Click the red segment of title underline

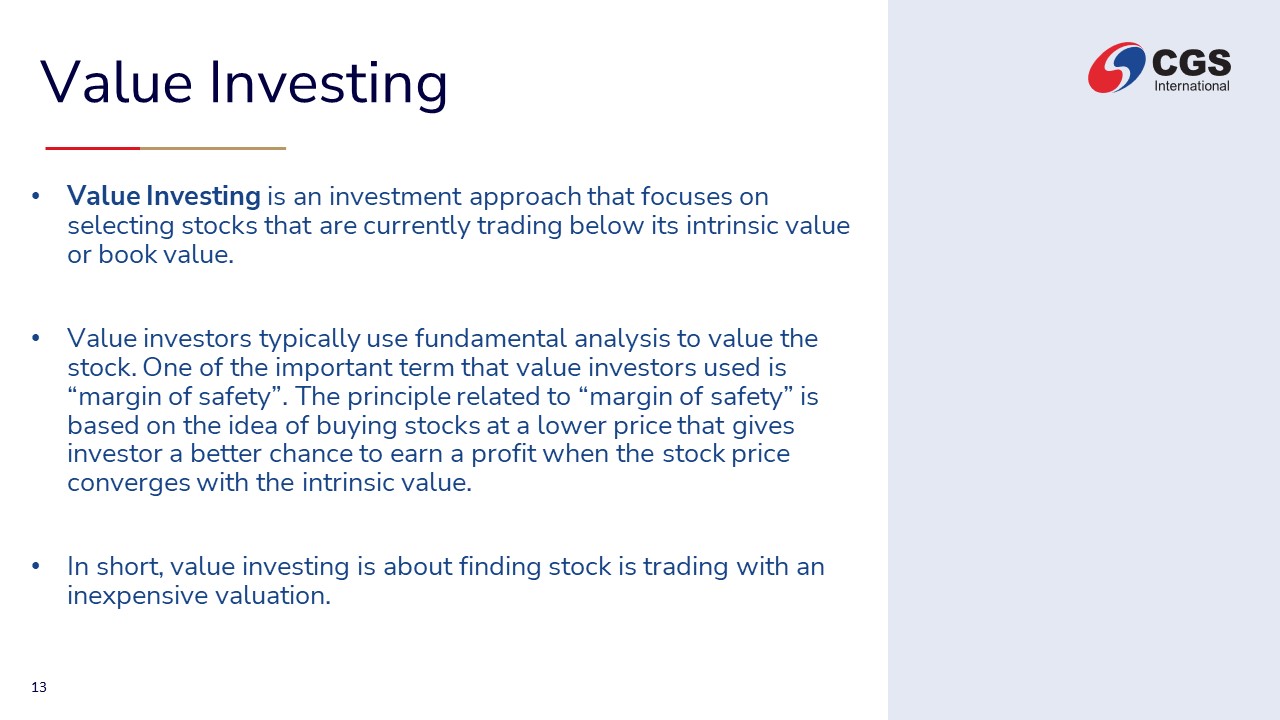click(x=92, y=148)
